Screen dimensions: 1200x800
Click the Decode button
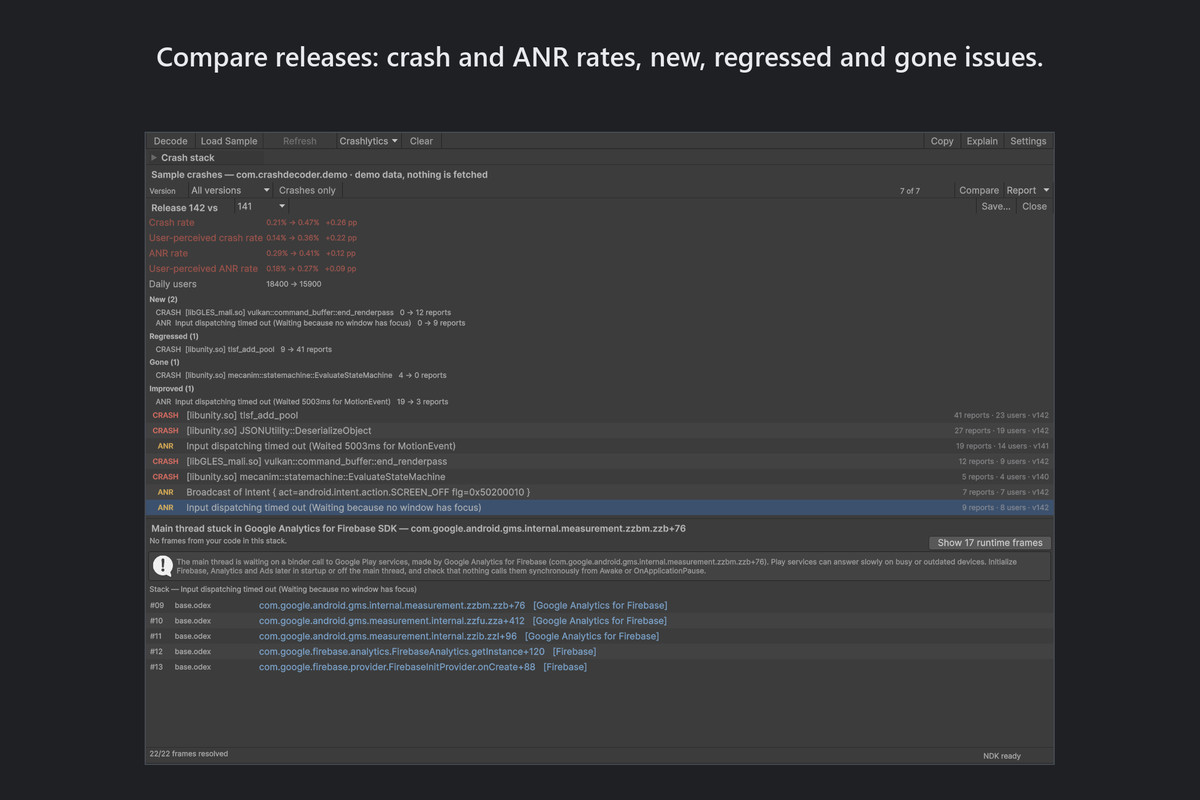click(170, 141)
